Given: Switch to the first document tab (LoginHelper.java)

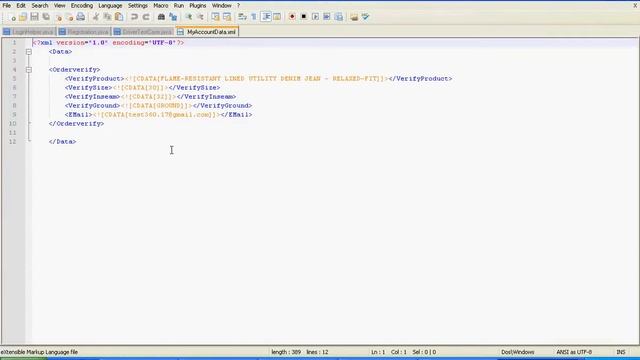Looking at the screenshot, I should [29, 31].
